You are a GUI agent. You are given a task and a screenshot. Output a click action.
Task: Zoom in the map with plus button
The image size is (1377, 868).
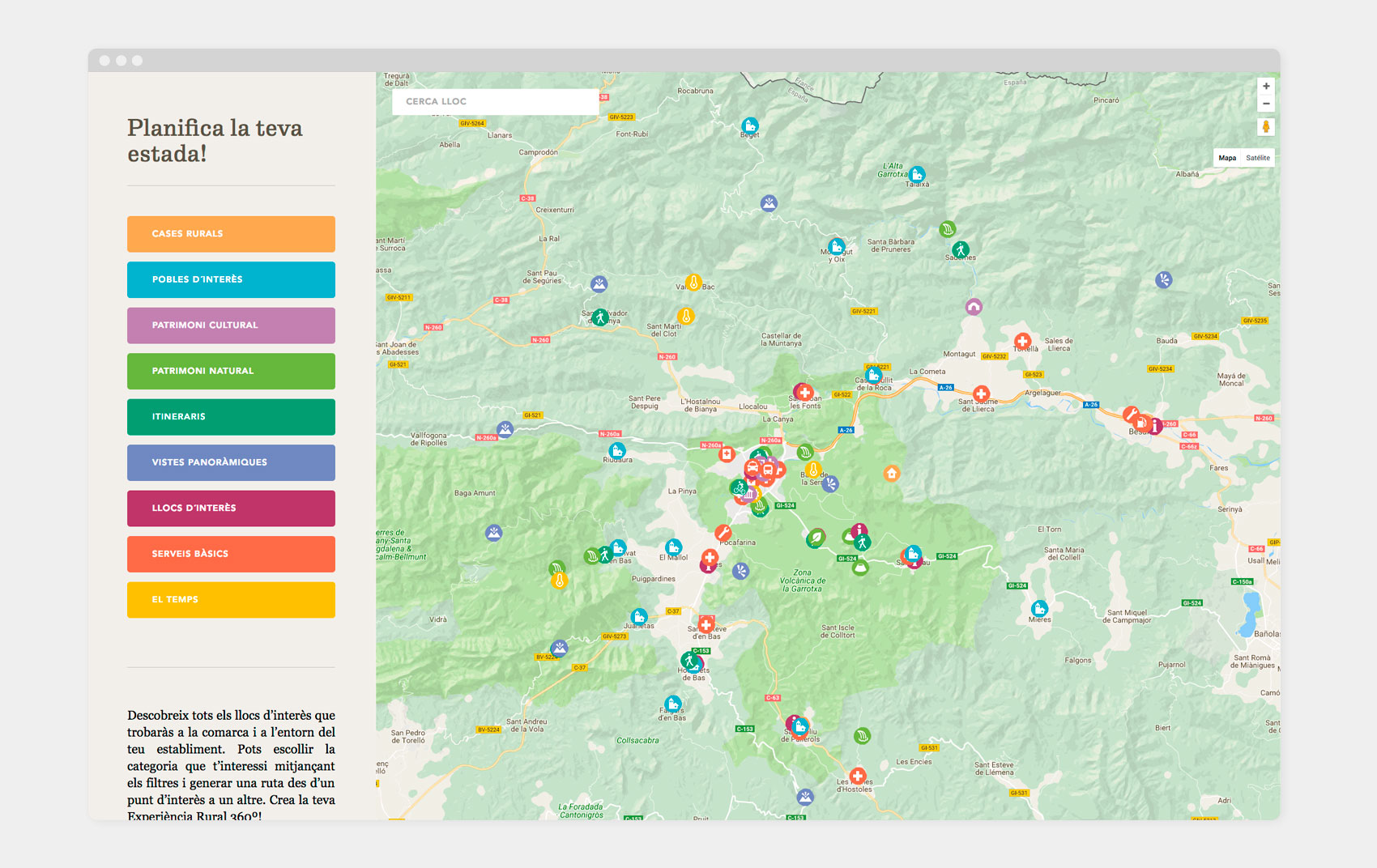coord(1265,87)
